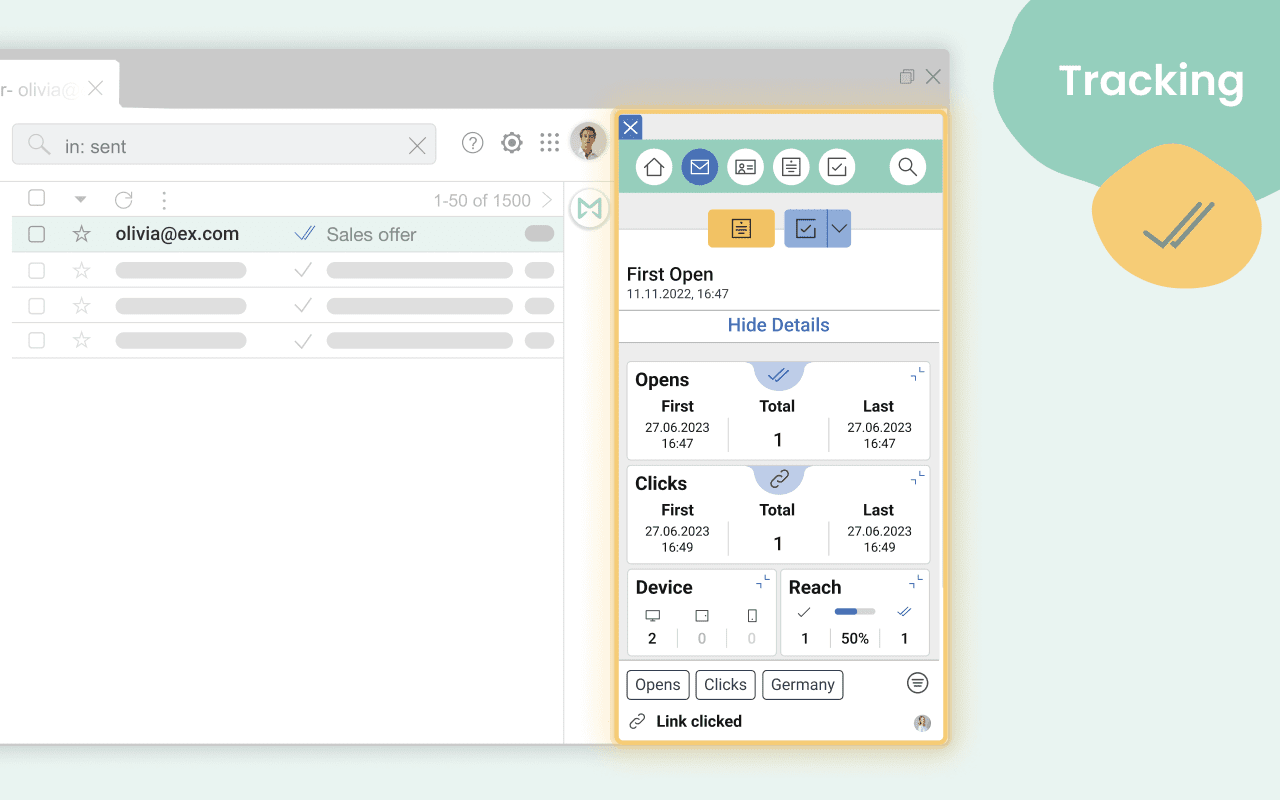Expand the Clicks card
This screenshot has width=1280, height=800.
[918, 478]
